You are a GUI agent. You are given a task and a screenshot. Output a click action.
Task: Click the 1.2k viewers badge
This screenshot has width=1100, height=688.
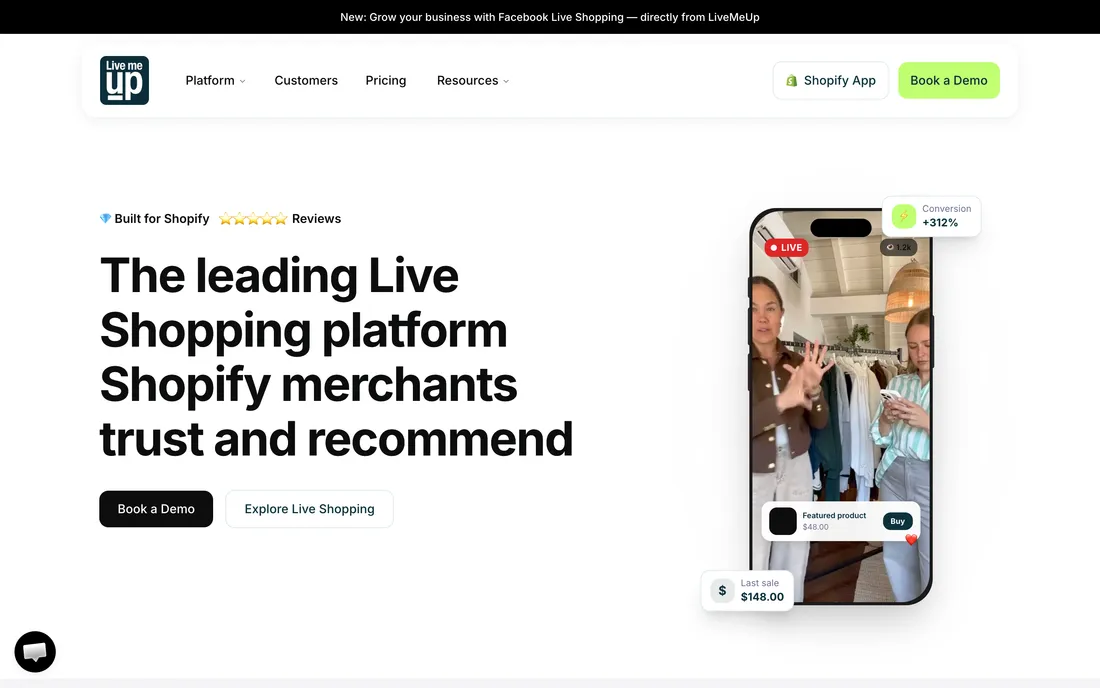899,247
